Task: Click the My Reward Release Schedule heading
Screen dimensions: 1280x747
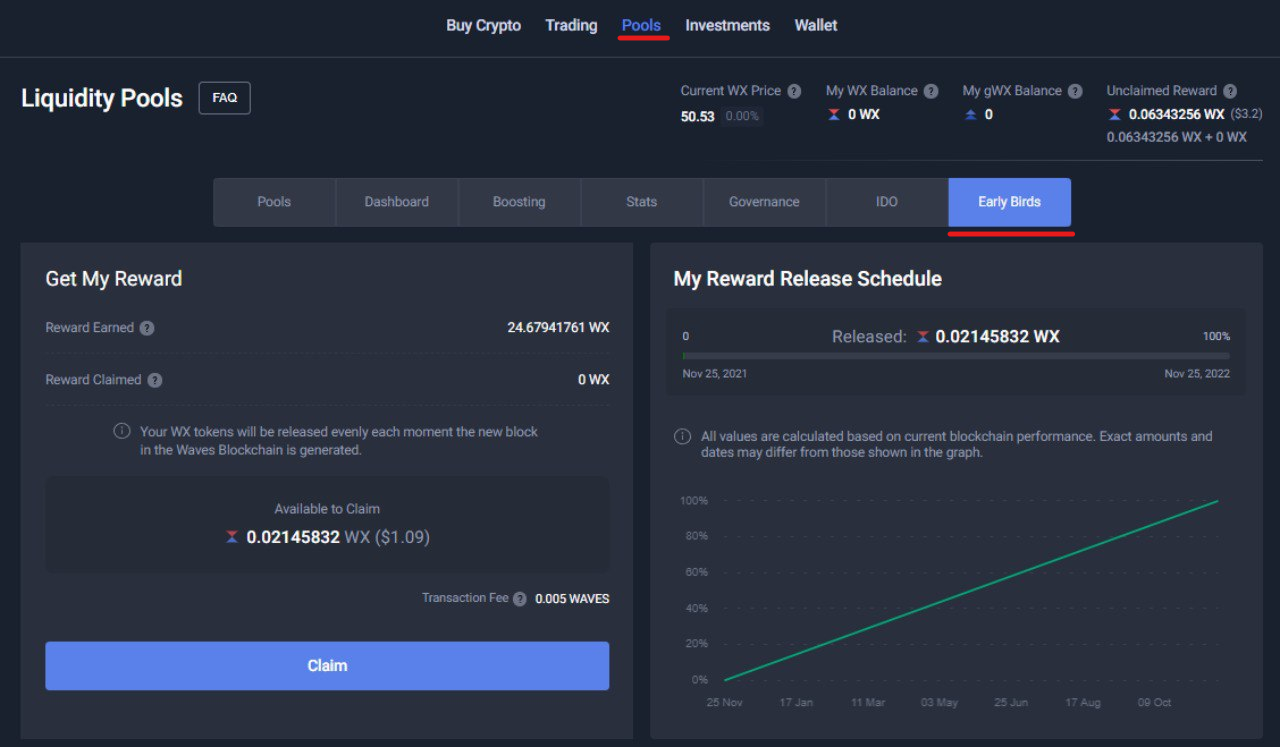Action: click(x=808, y=280)
